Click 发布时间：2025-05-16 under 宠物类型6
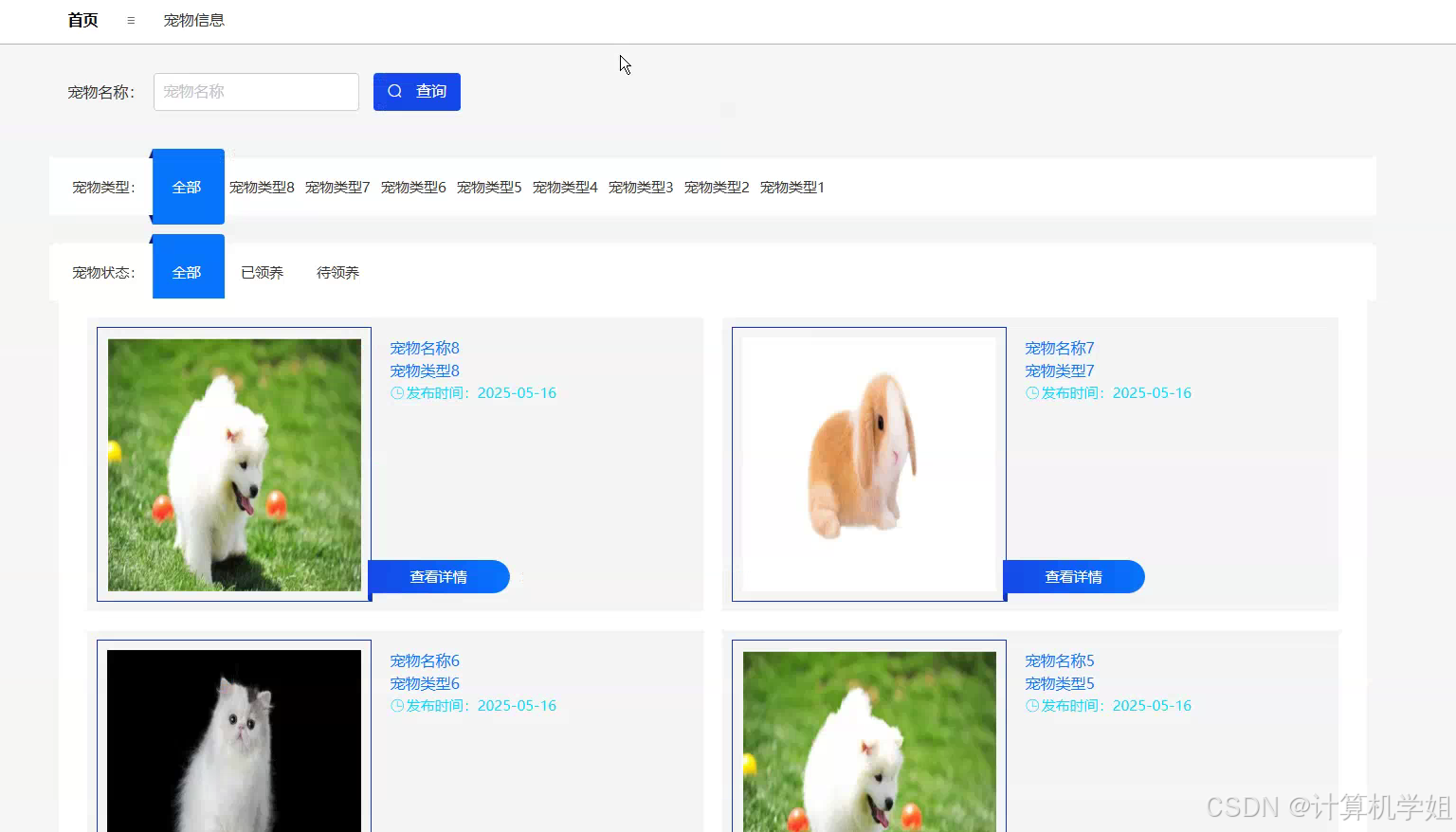 point(481,705)
